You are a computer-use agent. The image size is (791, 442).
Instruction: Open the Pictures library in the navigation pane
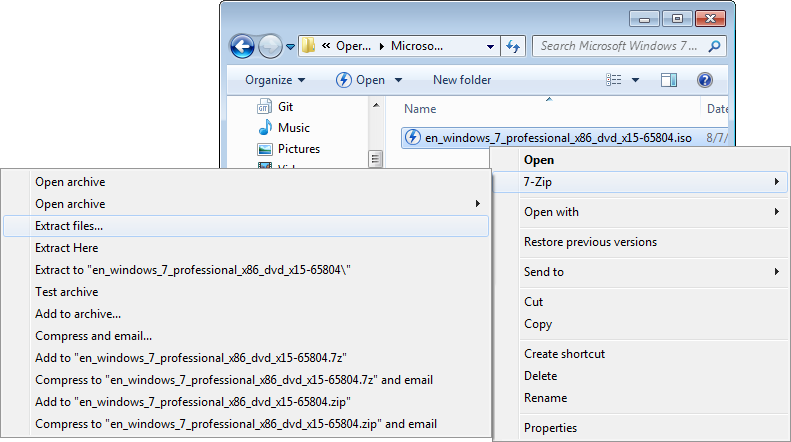point(298,149)
